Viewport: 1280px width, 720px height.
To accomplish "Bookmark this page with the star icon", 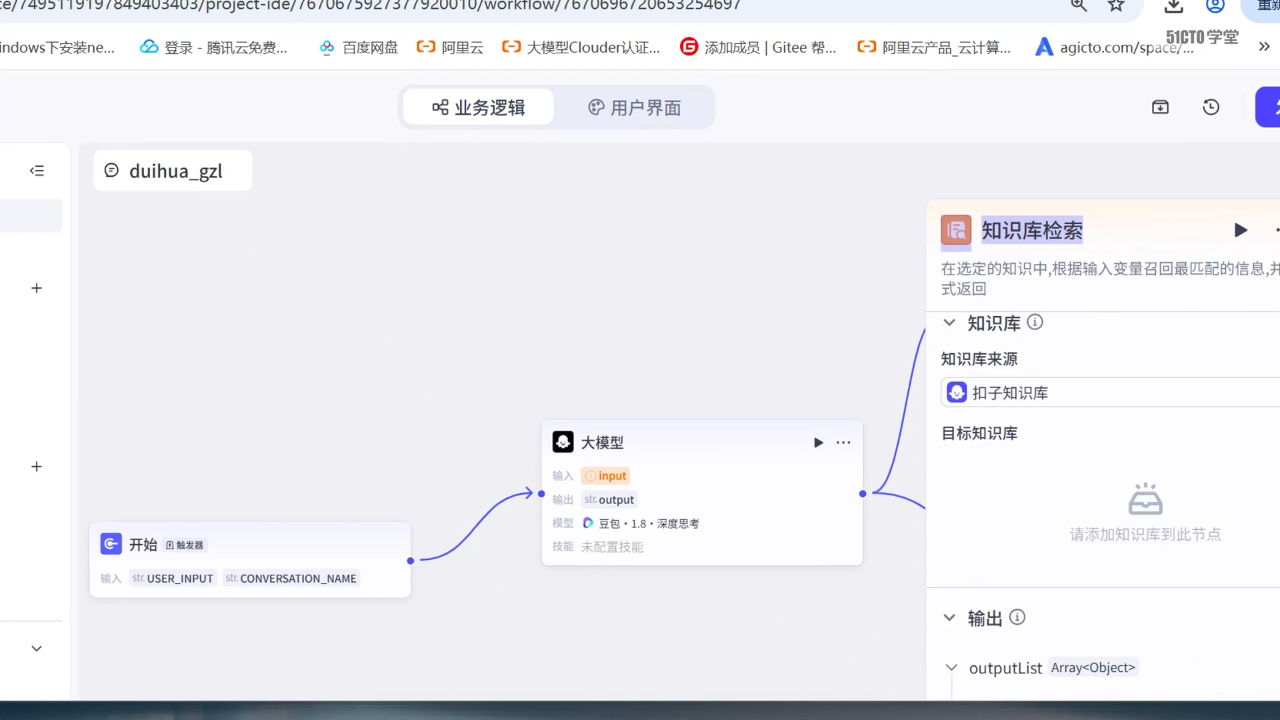I will (1116, 6).
